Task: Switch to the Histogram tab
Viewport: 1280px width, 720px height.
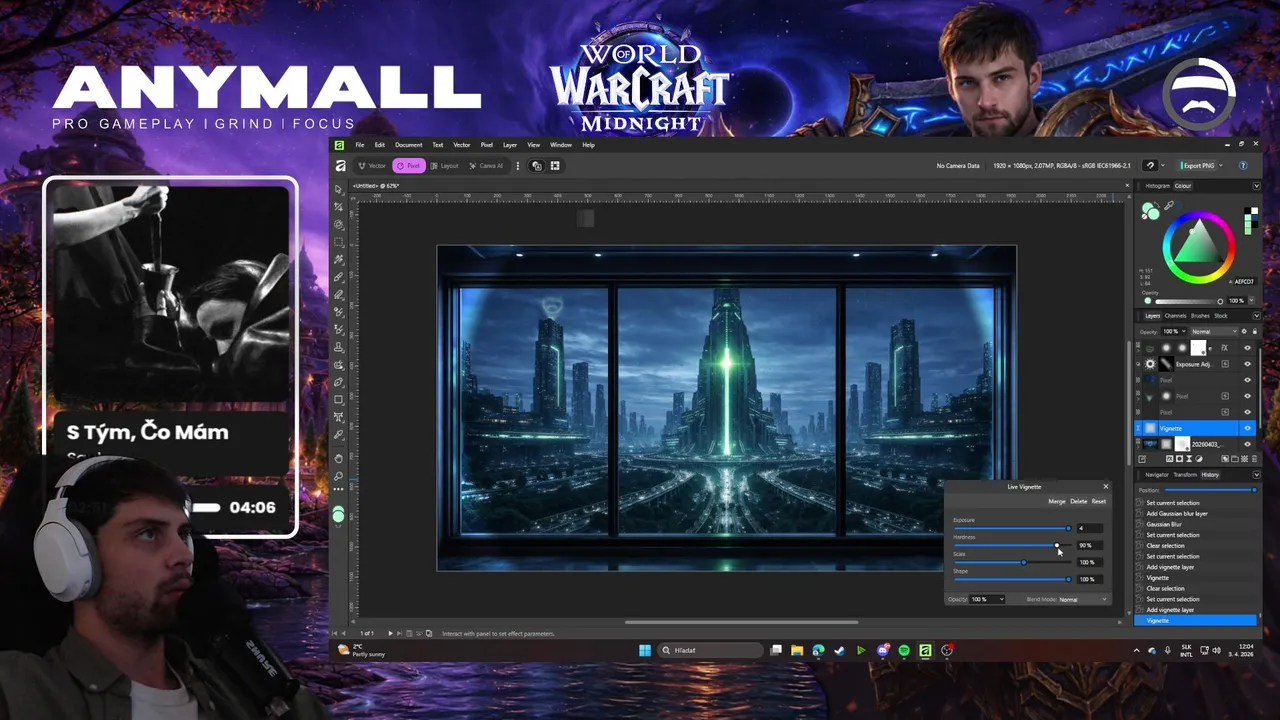Action: (x=1158, y=186)
